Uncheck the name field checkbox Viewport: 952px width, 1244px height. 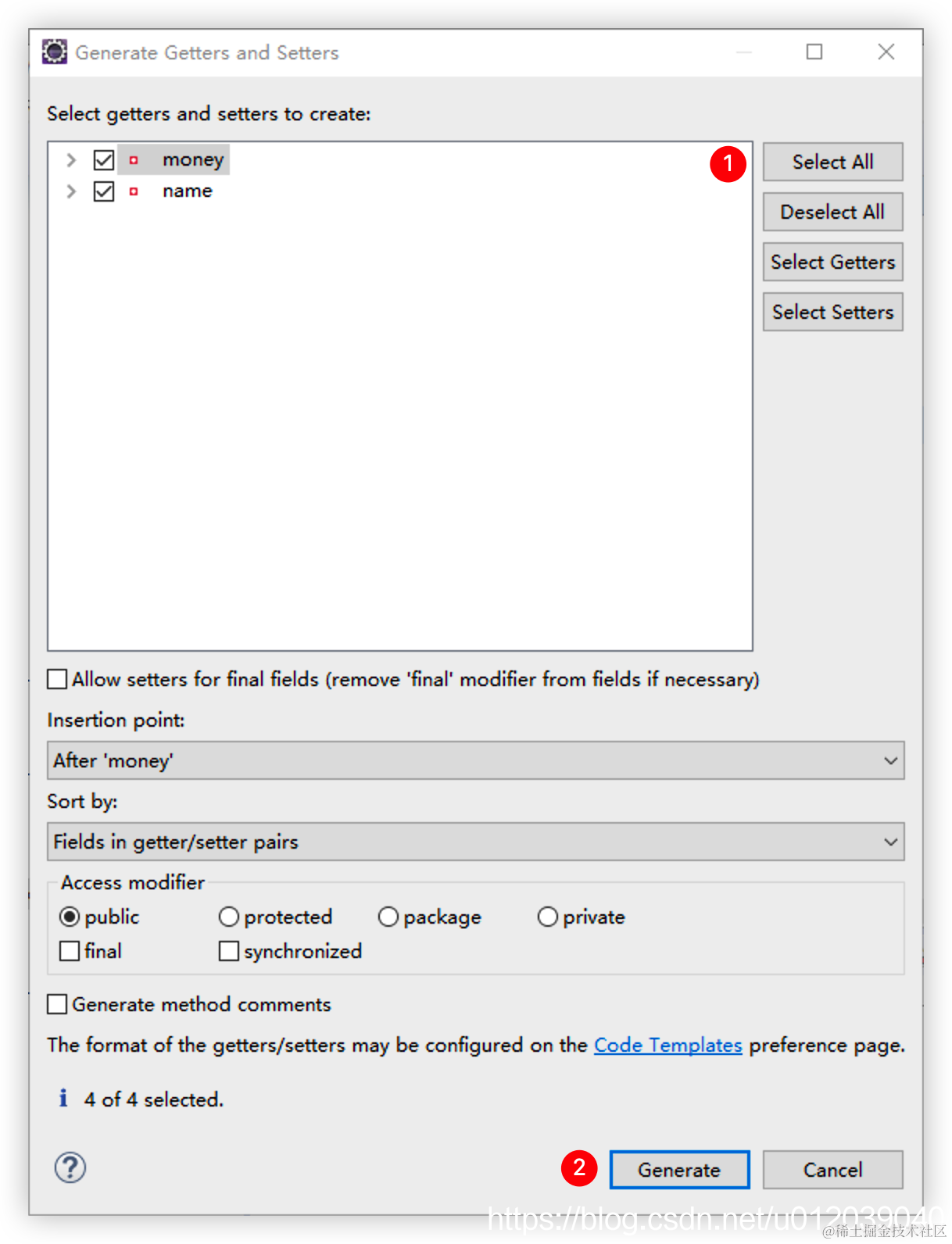[104, 191]
